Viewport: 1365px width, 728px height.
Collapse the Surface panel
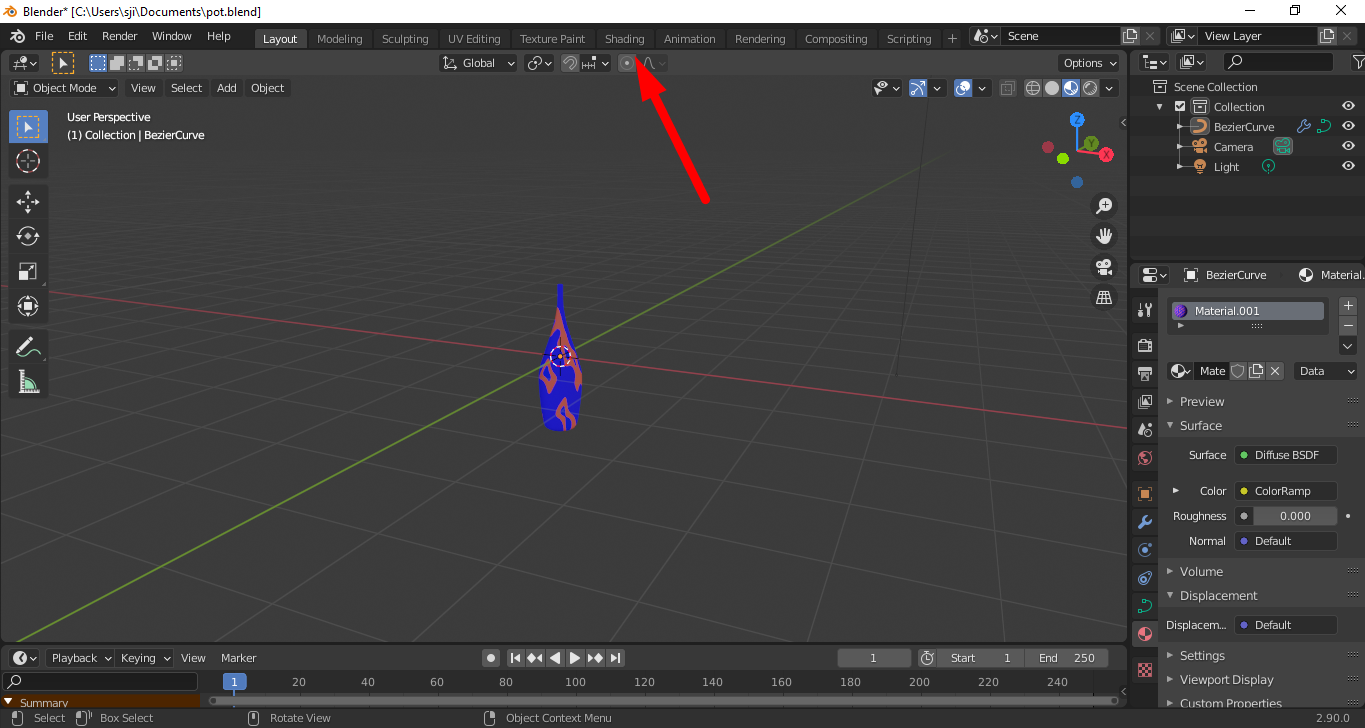click(1195, 425)
